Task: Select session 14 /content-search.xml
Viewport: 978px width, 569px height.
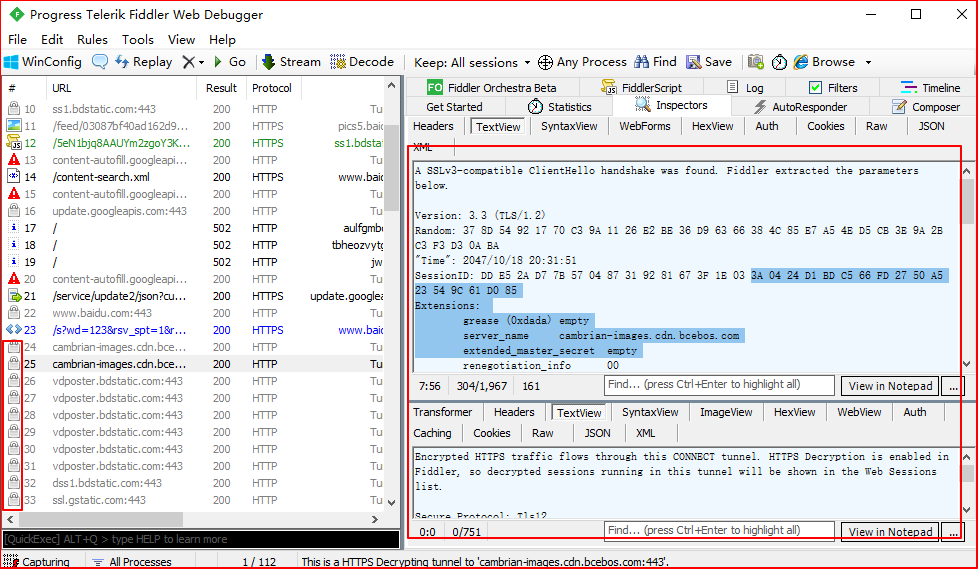Action: 194,177
